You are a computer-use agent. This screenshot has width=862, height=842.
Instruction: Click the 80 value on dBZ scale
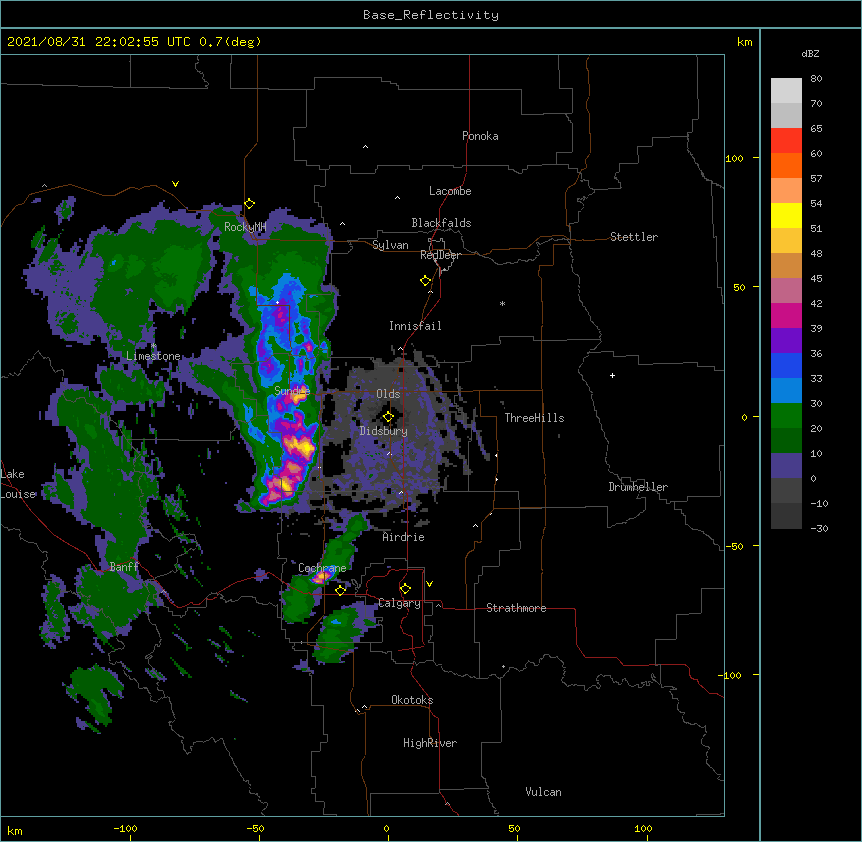816,79
